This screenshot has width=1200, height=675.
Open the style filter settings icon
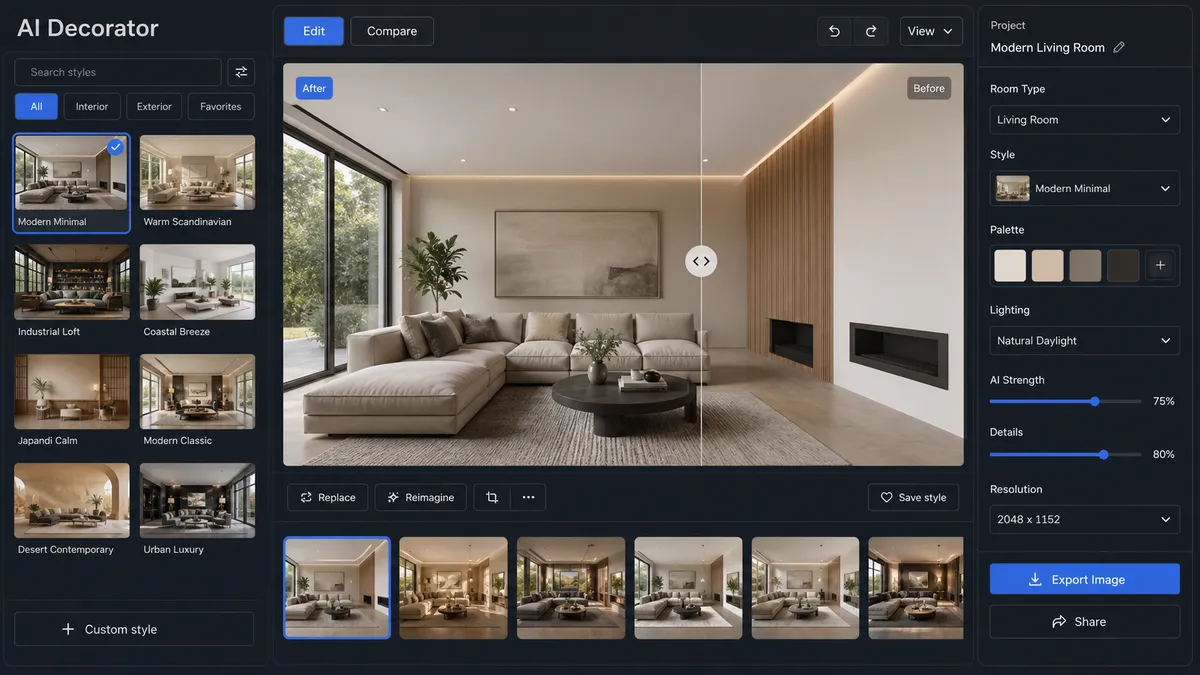point(240,72)
